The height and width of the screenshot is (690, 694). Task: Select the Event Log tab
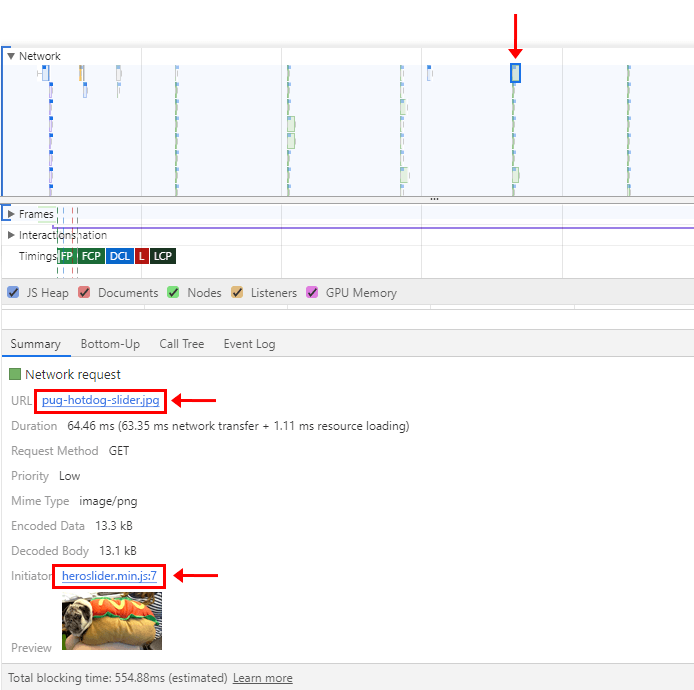(249, 344)
